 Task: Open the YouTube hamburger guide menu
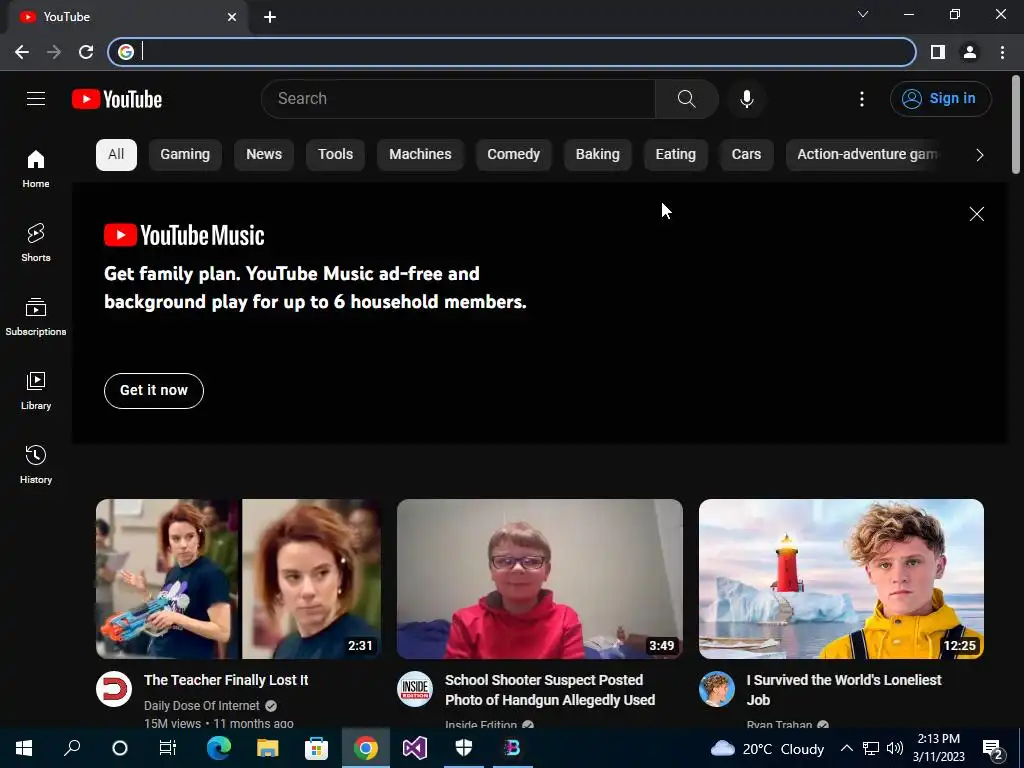36,99
